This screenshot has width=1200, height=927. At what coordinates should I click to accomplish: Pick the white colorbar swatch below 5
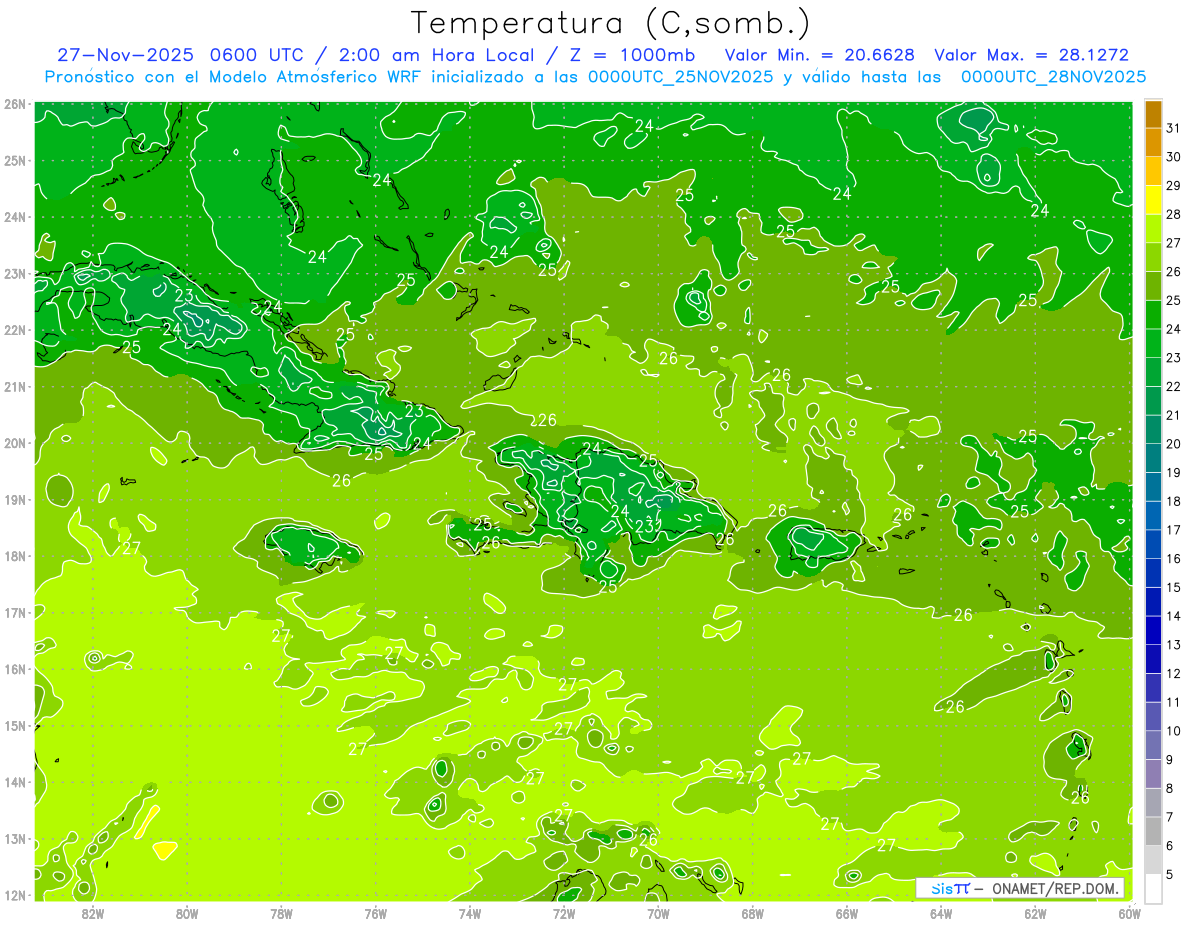coord(1153,888)
